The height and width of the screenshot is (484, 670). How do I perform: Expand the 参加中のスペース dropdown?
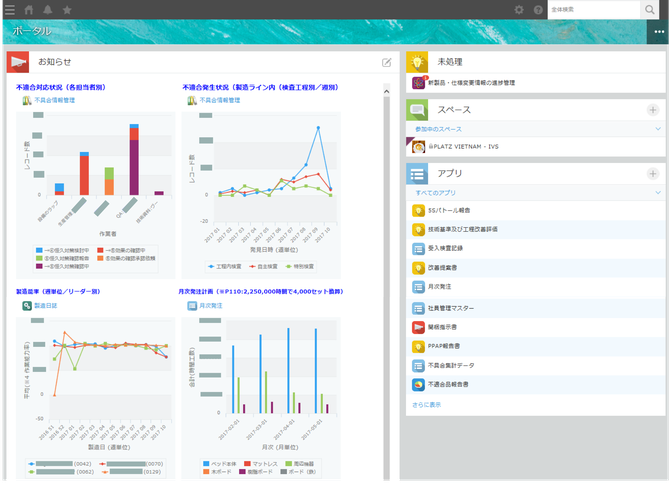[x=658, y=129]
